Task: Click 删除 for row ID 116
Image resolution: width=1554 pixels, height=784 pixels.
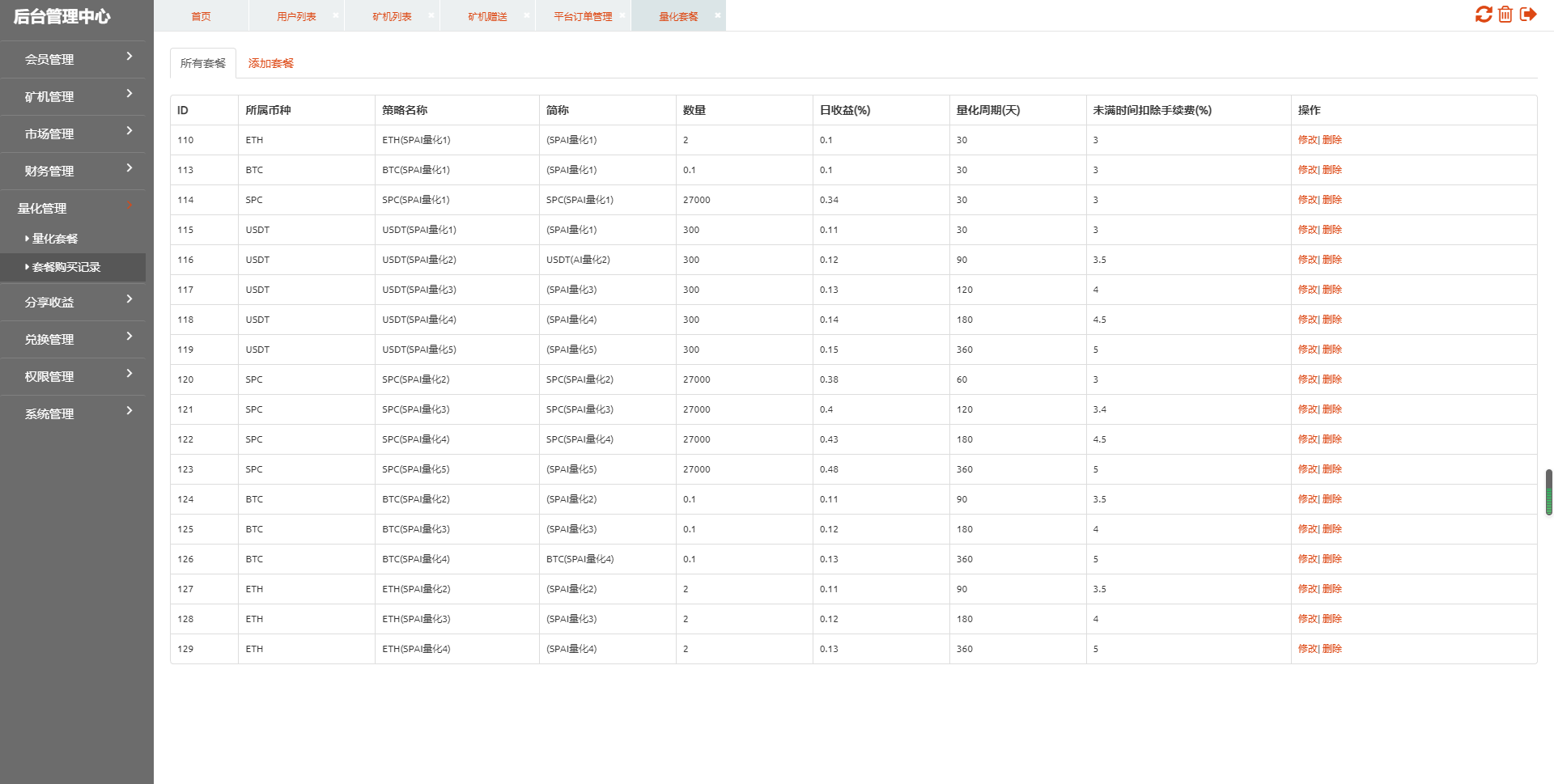Action: 1332,260
